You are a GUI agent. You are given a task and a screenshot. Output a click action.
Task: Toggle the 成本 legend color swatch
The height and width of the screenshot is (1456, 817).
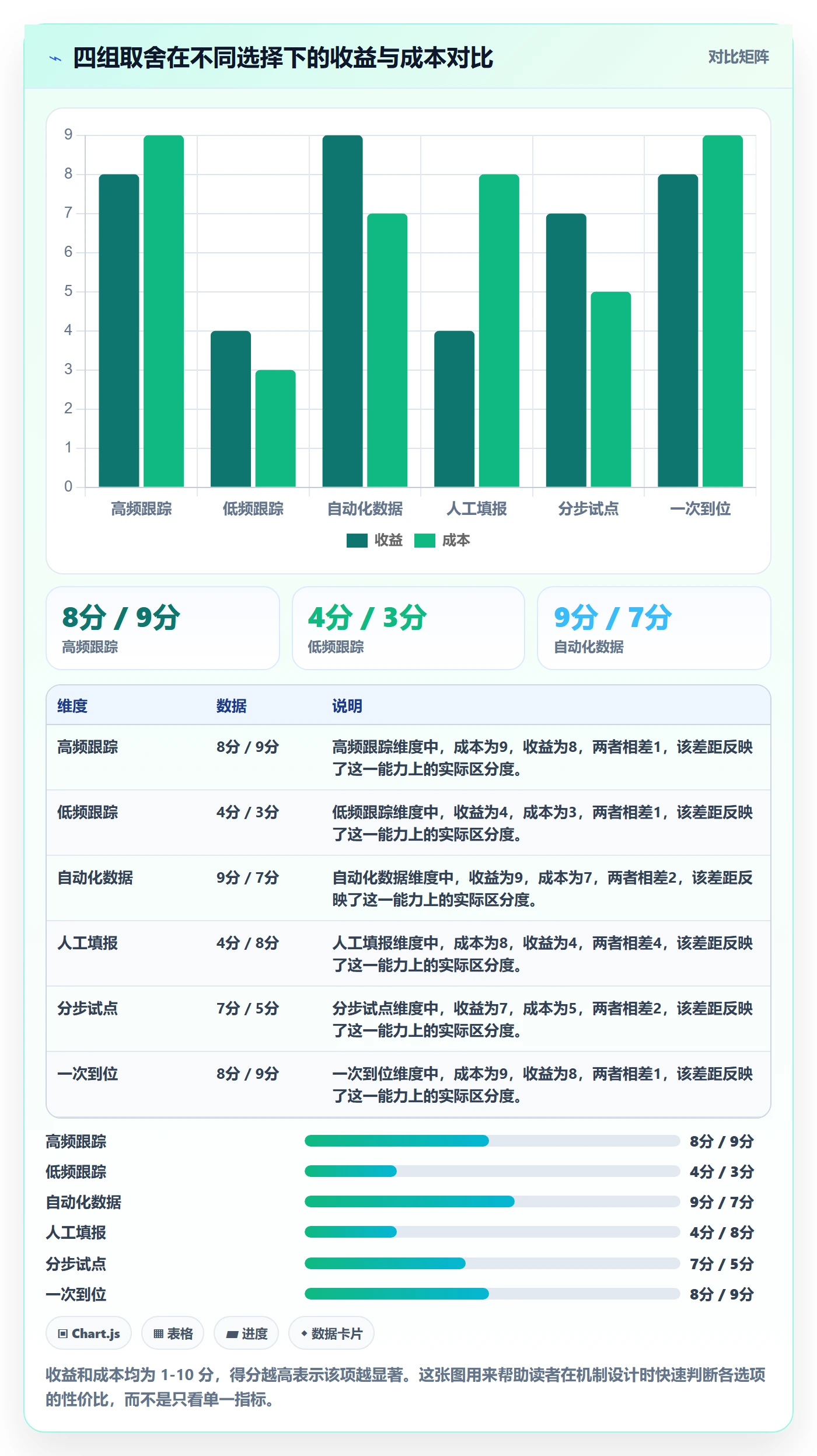tap(424, 541)
